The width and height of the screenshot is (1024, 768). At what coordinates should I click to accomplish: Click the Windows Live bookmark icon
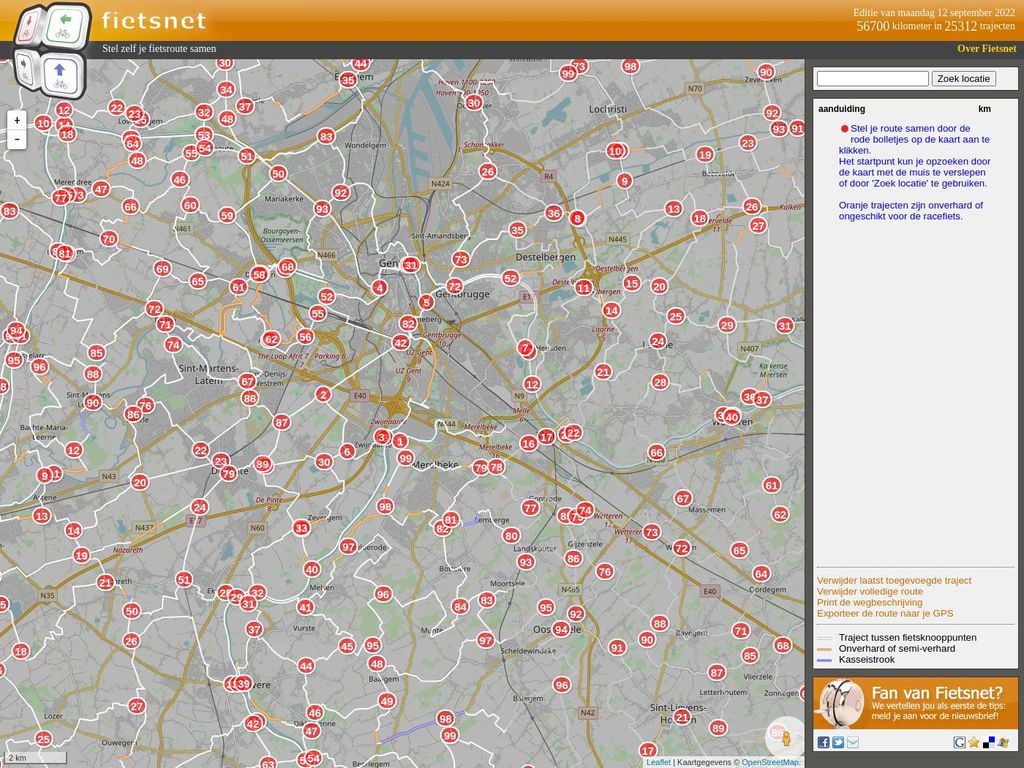(x=1004, y=743)
